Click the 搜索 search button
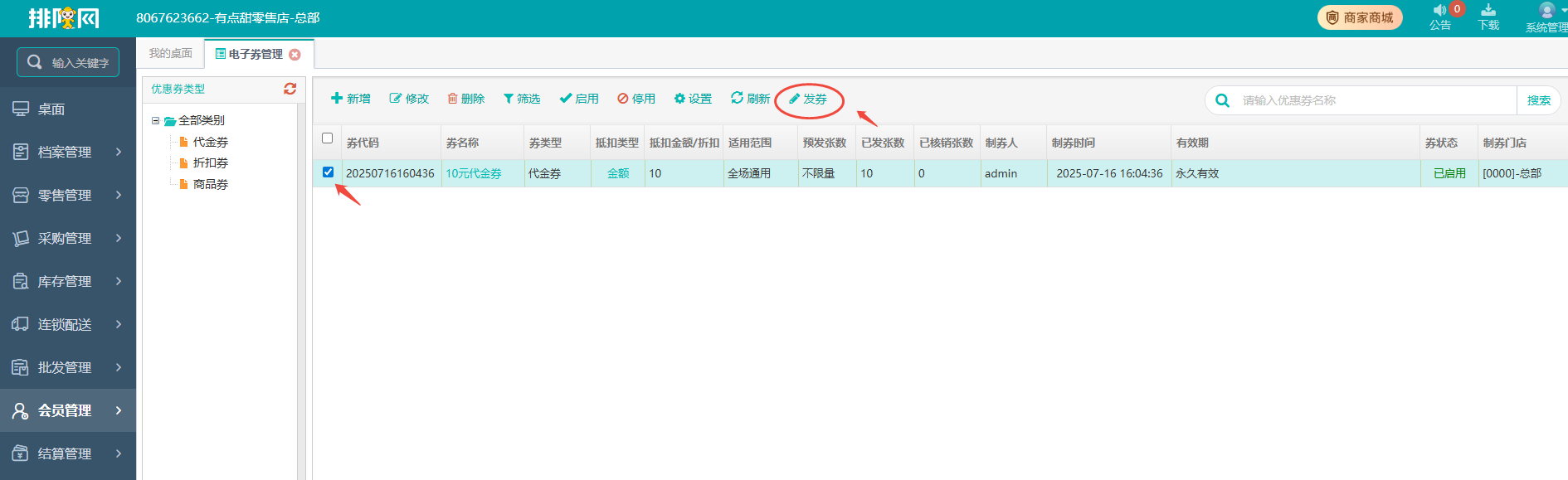1568x480 pixels. coord(1538,100)
